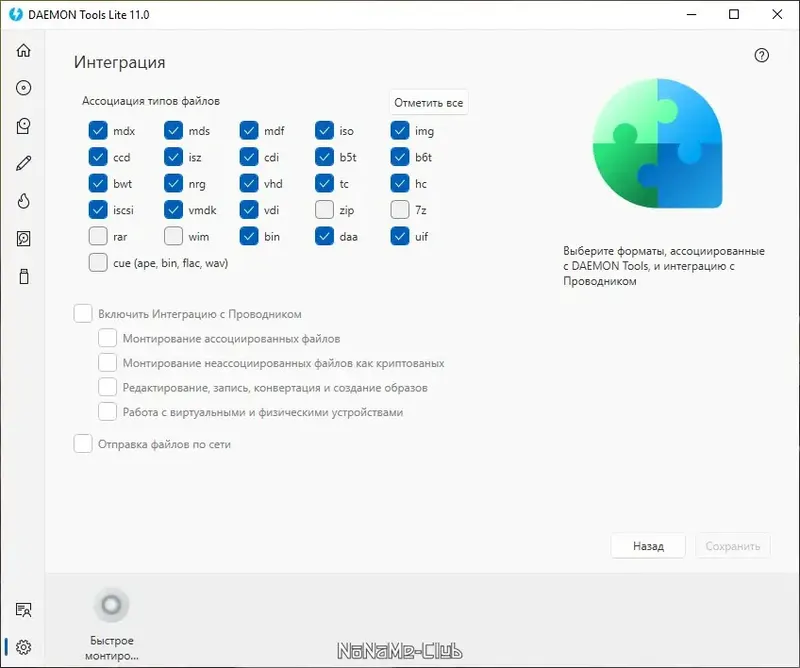
Task: Close the DAEMON Tools Lite window
Action: 777,14
